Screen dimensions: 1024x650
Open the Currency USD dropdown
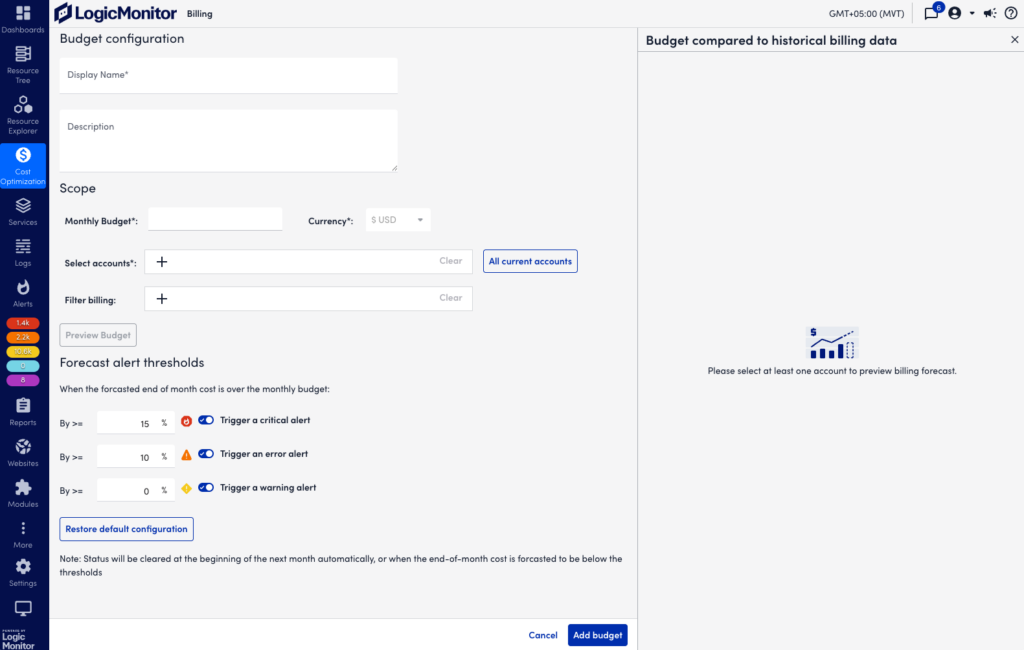point(397,219)
